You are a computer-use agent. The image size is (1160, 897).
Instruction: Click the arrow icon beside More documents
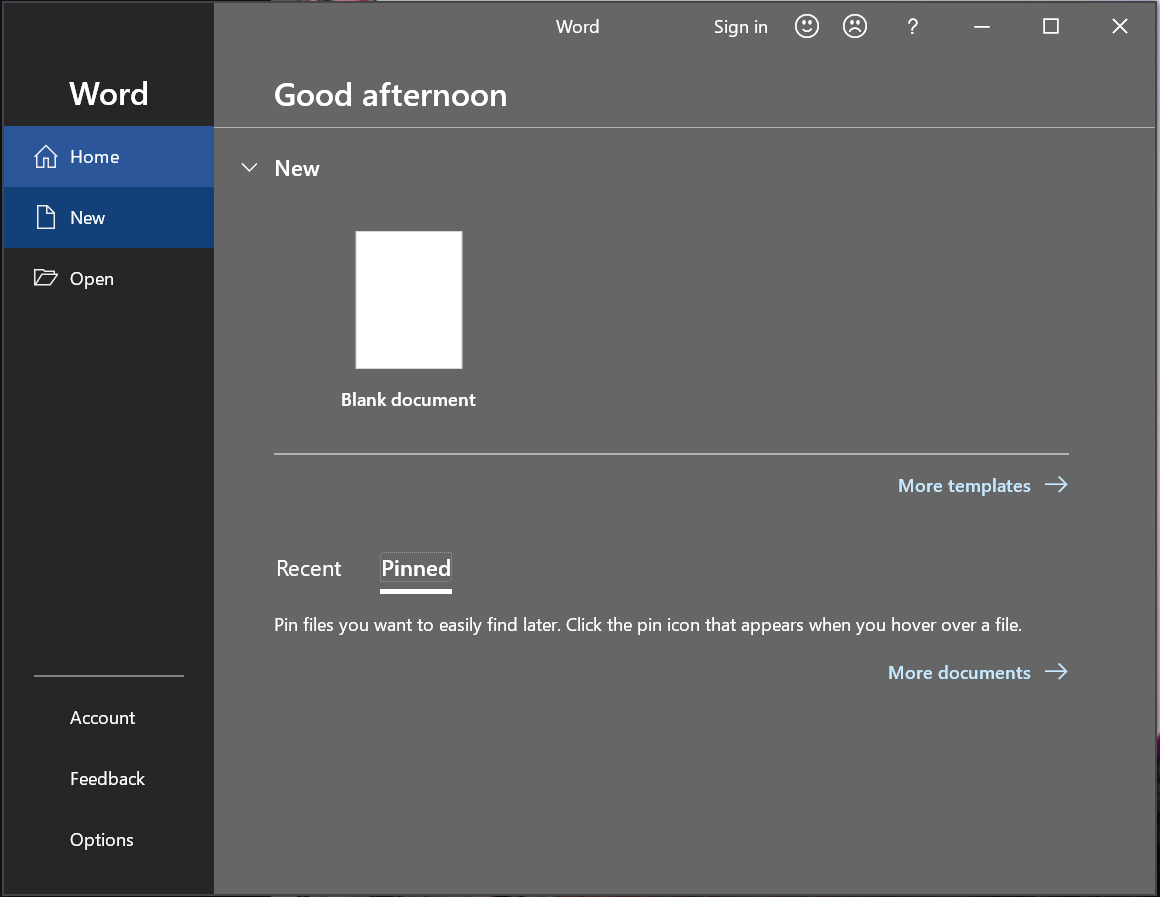(1056, 671)
